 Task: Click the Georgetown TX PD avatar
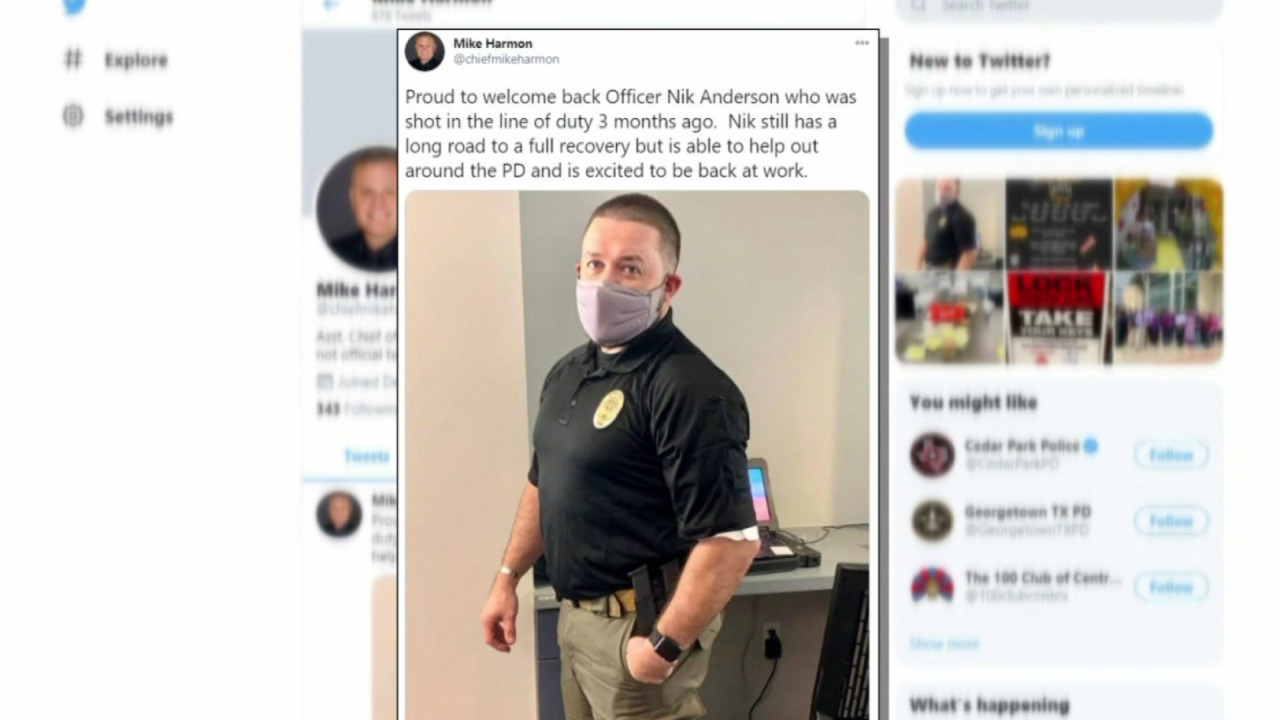click(x=932, y=520)
